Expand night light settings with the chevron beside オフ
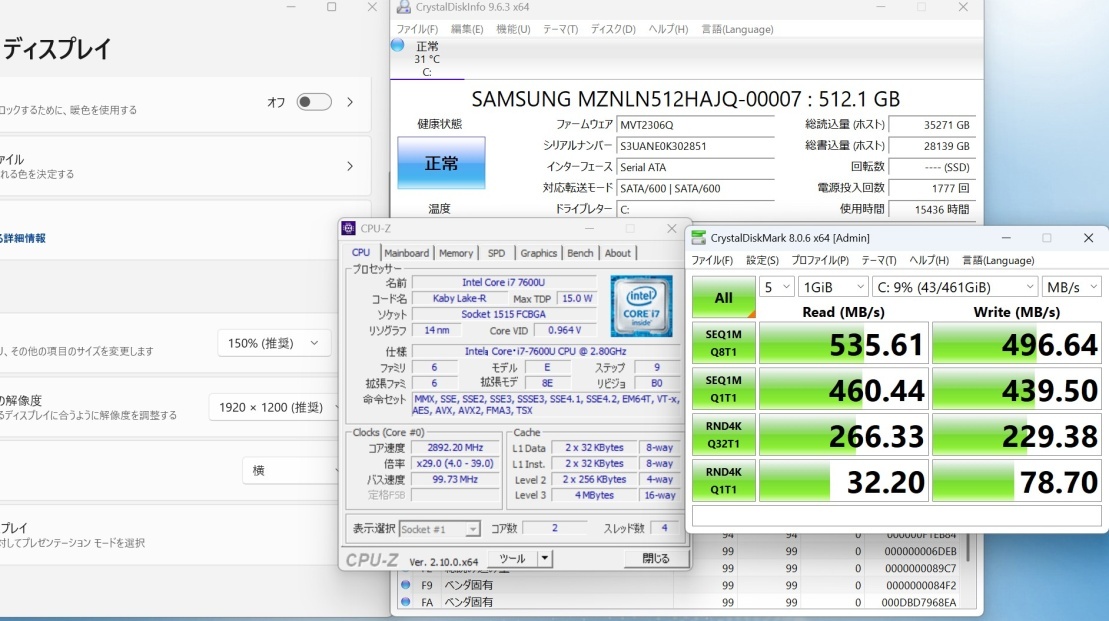This screenshot has height=621, width=1109. pyautogui.click(x=350, y=102)
